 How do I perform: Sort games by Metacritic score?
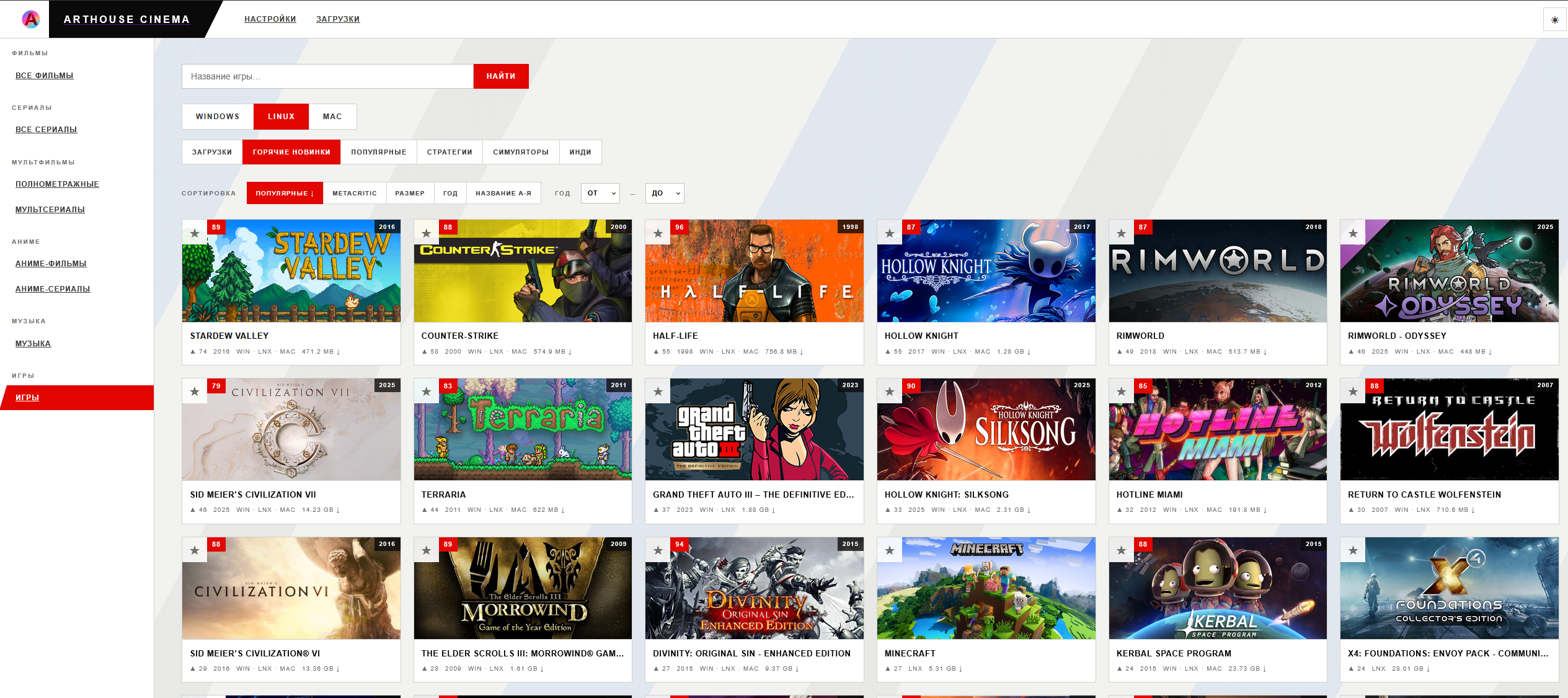pyautogui.click(x=355, y=193)
